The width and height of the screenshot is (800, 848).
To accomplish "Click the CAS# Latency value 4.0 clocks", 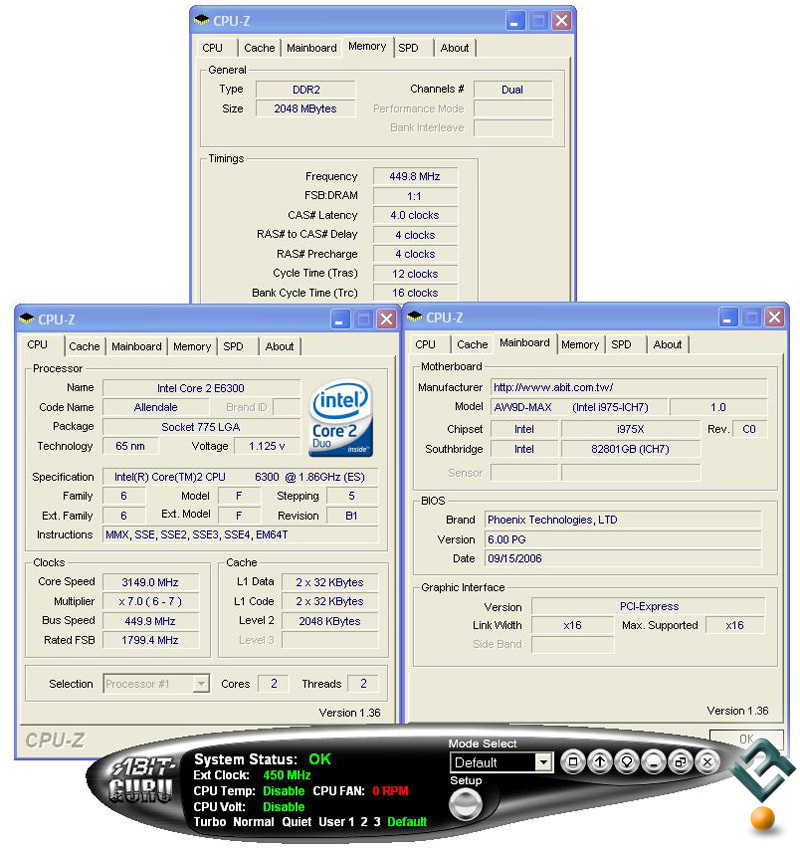I will click(415, 215).
